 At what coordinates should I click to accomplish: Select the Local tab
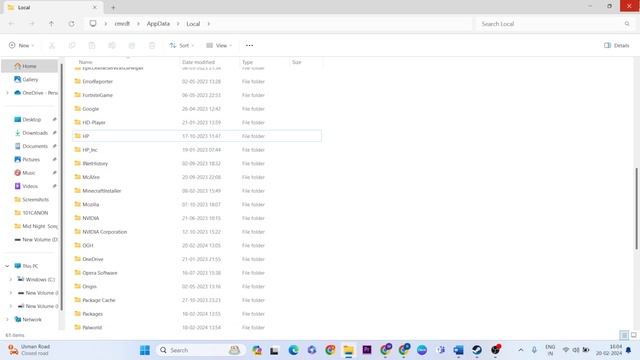click(x=52, y=7)
